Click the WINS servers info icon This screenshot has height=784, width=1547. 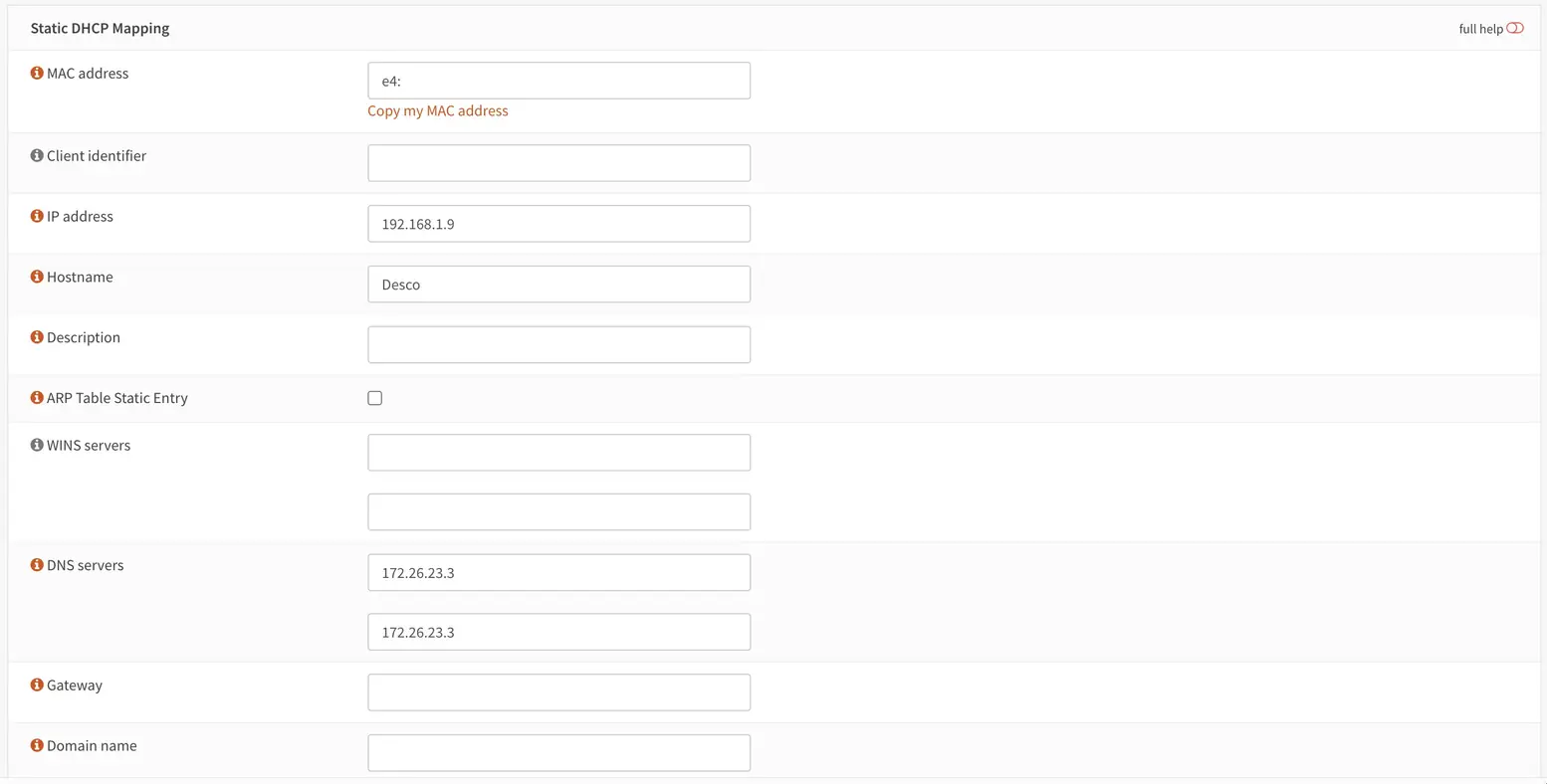pyautogui.click(x=37, y=445)
